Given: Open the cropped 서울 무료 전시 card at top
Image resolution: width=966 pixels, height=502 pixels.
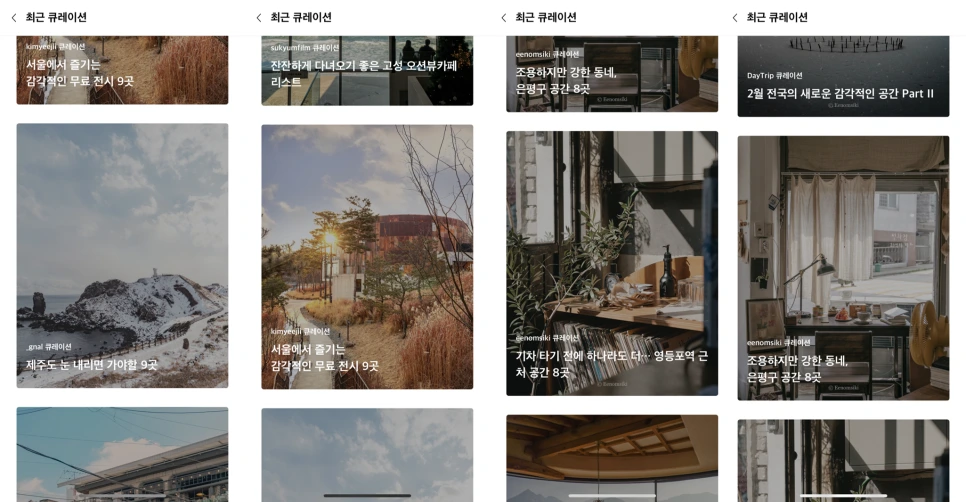Looking at the screenshot, I should tap(122, 70).
